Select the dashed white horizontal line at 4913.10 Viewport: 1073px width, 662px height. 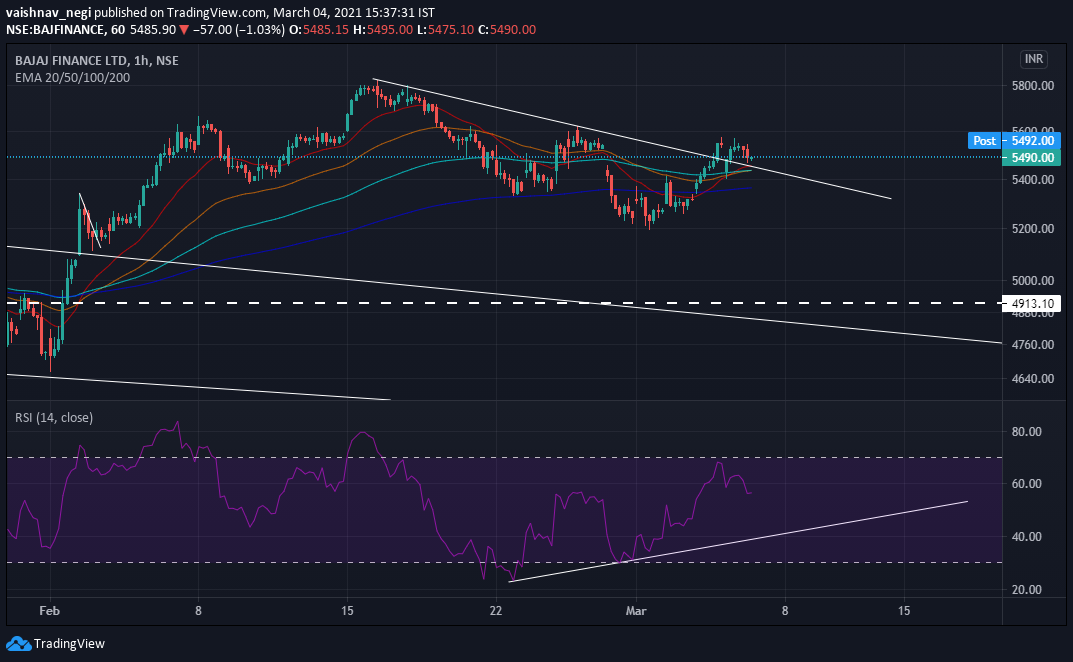click(x=504, y=303)
